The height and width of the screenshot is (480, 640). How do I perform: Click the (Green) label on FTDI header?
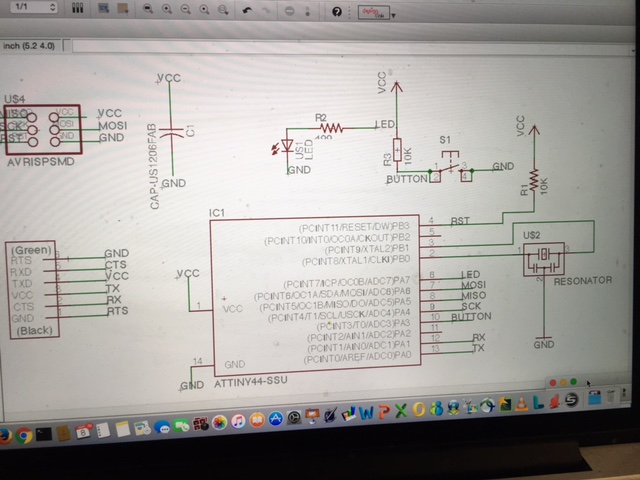tap(31, 250)
